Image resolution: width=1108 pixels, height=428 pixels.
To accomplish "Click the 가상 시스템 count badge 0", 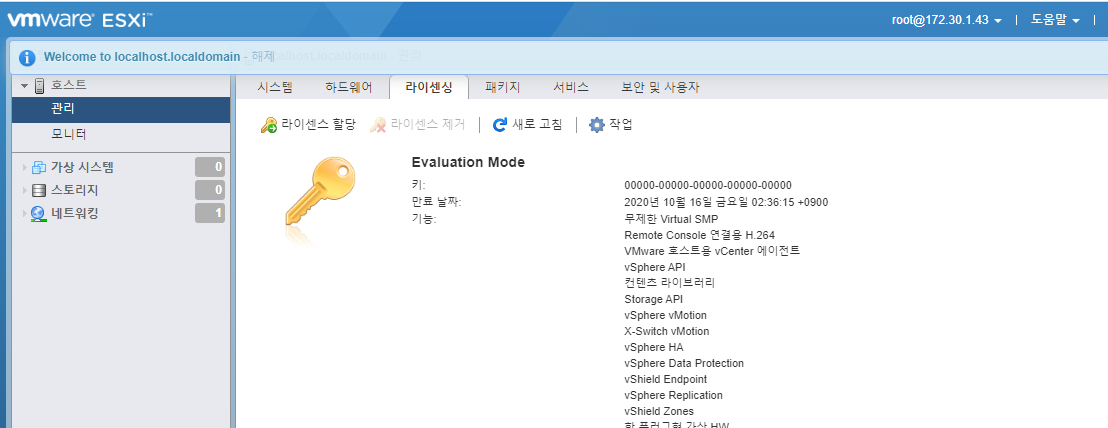I will click(x=210, y=168).
